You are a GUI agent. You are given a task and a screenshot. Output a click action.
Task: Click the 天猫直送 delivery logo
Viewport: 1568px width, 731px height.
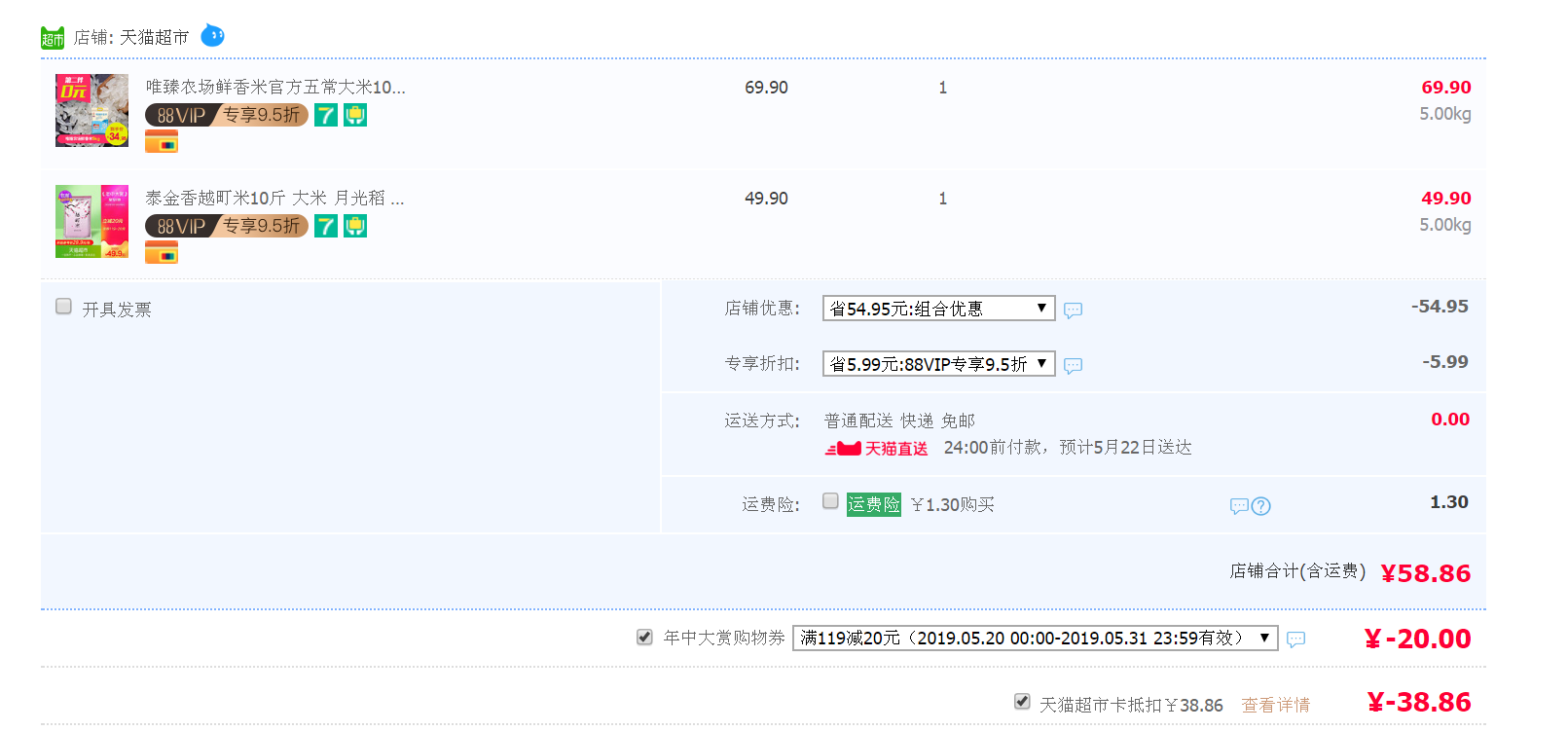coord(876,449)
